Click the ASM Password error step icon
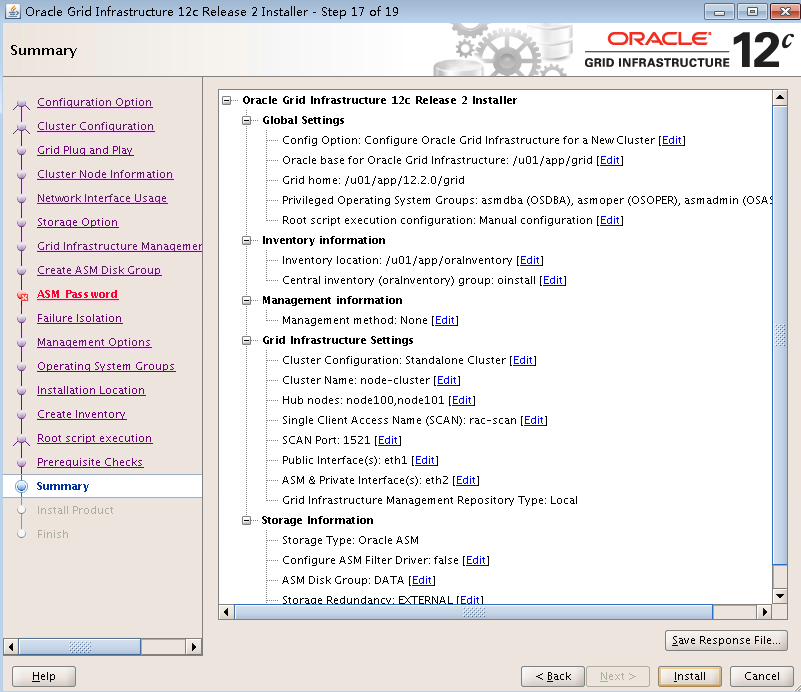Viewport: 801px width, 692px height. (x=22, y=295)
